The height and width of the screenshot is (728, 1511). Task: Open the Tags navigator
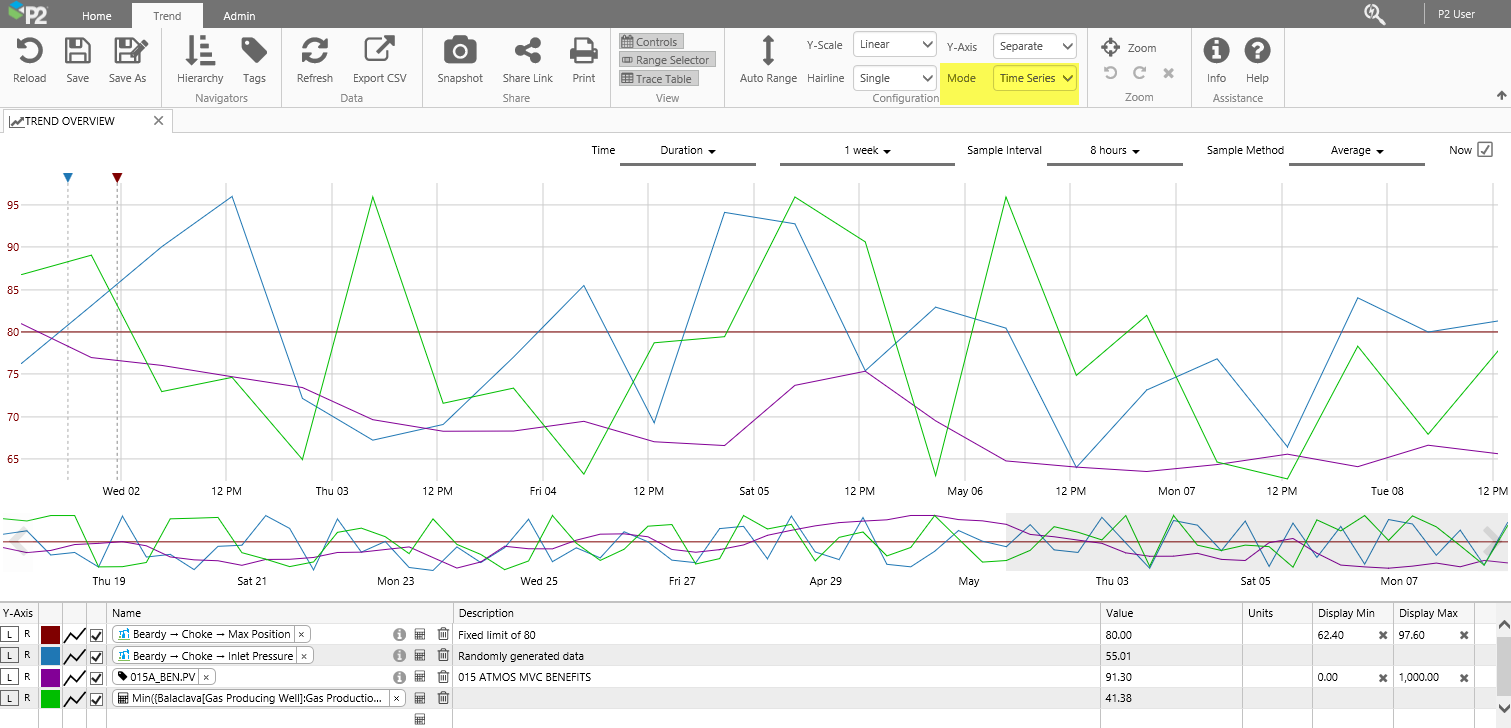(254, 52)
